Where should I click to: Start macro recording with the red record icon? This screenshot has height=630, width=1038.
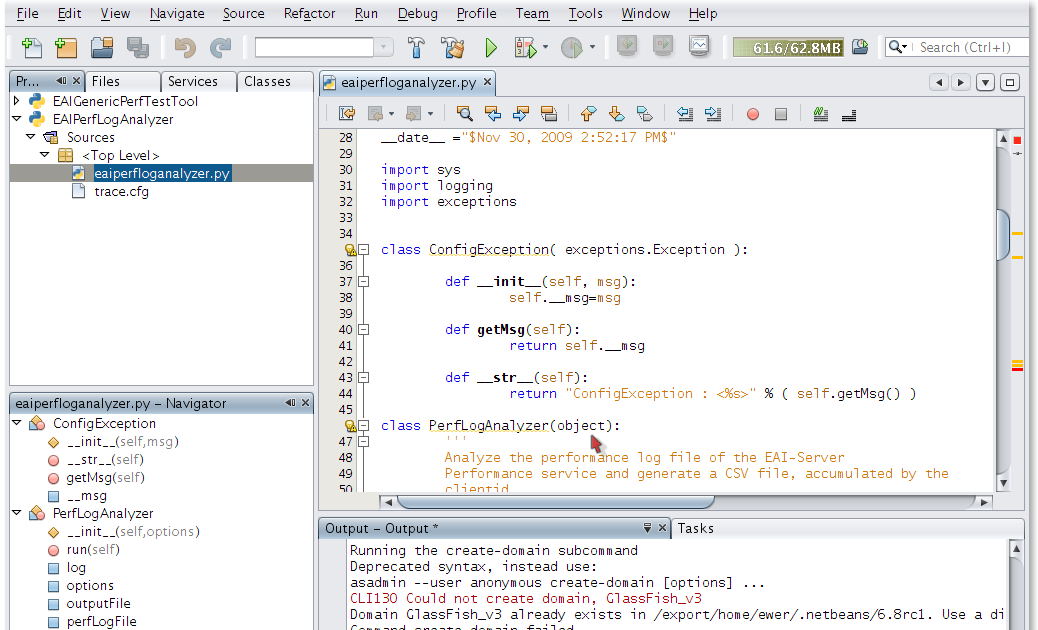[752, 113]
